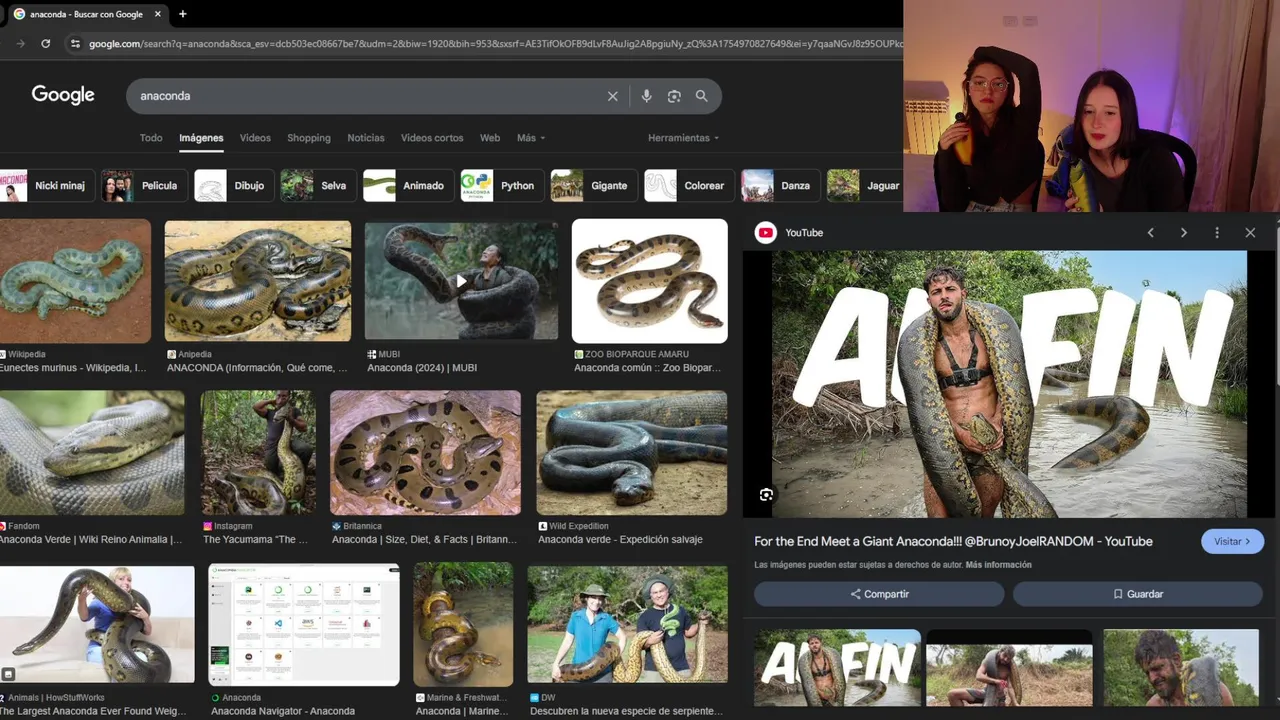Start voice search with the microphone icon

click(646, 96)
